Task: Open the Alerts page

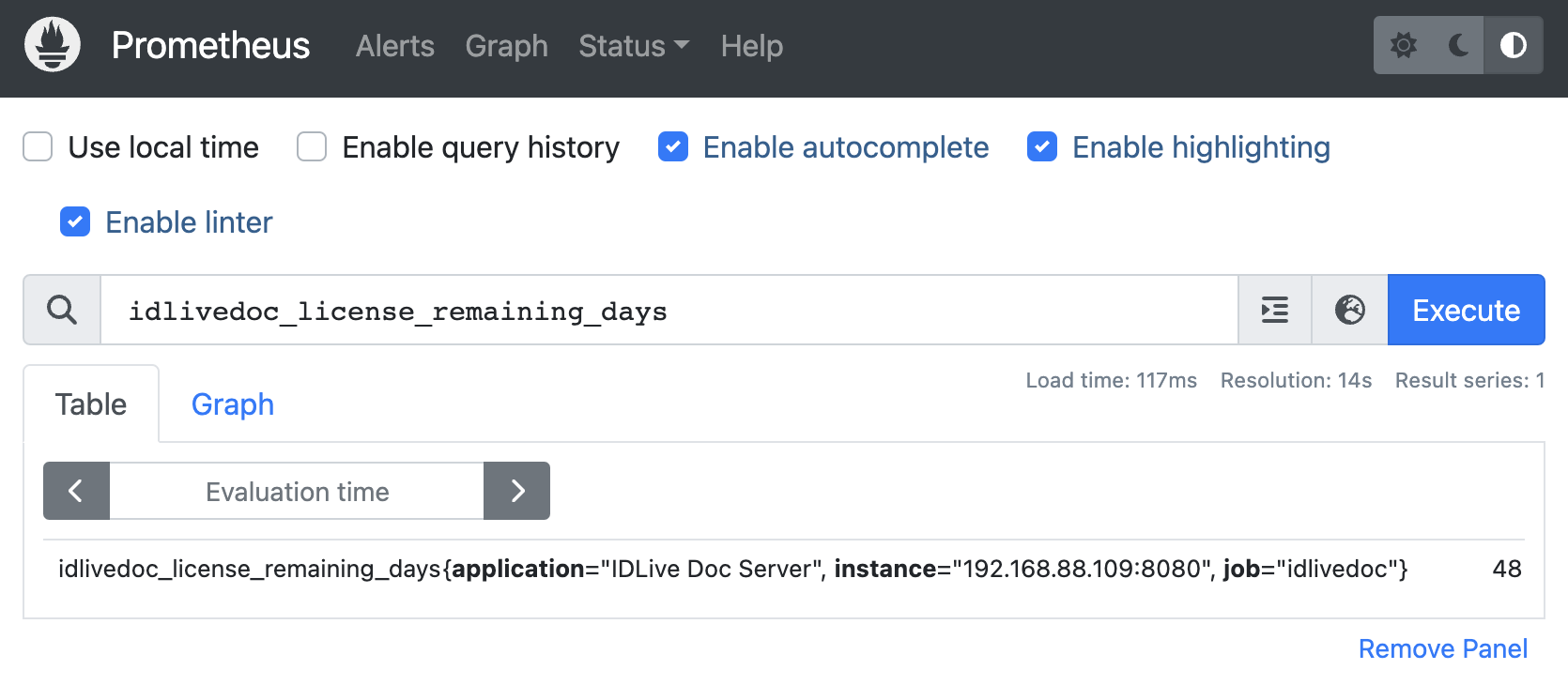Action: [394, 46]
